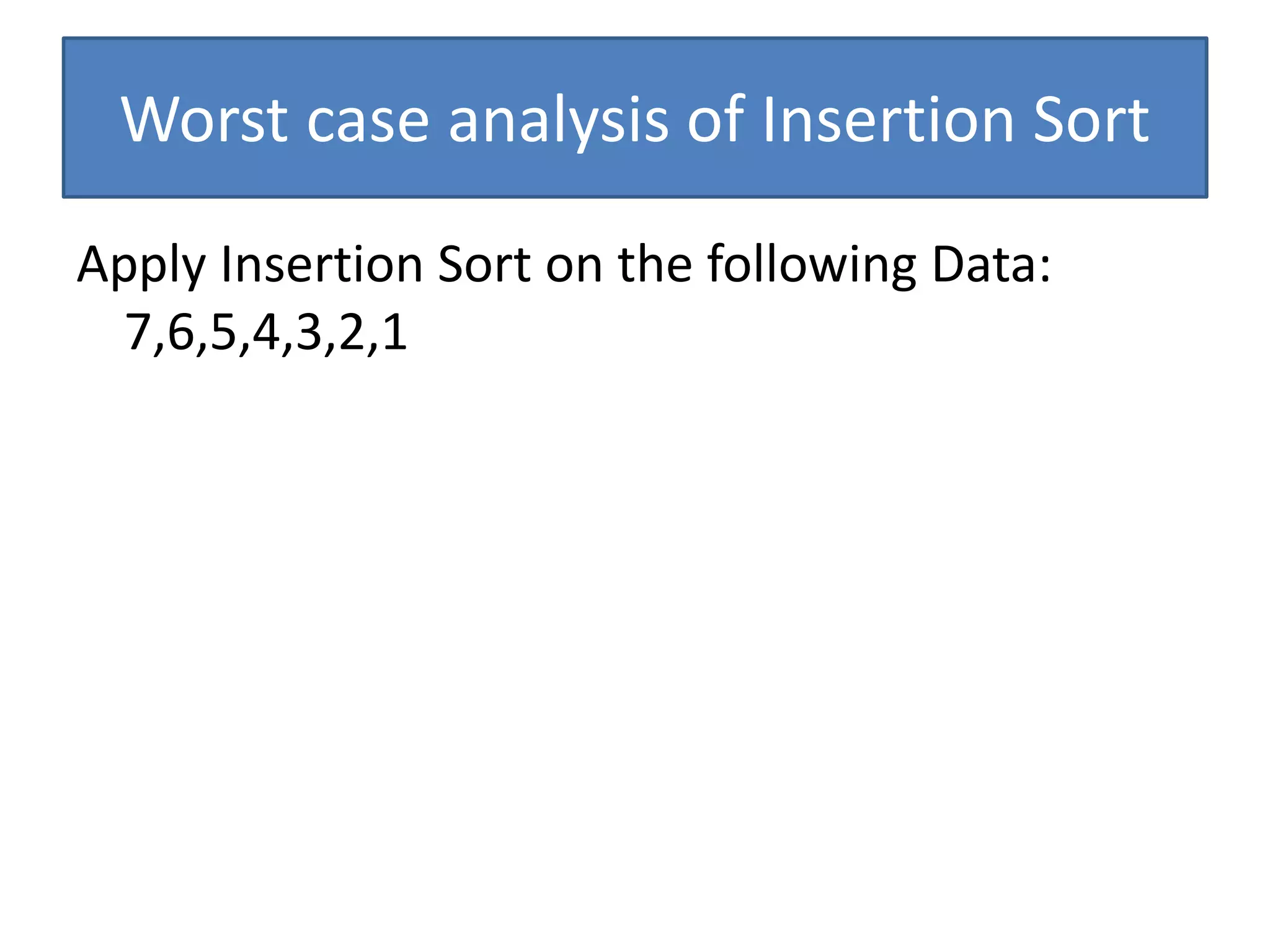The height and width of the screenshot is (952, 1270).
Task: Click the number 3 in the data list
Action: point(309,333)
